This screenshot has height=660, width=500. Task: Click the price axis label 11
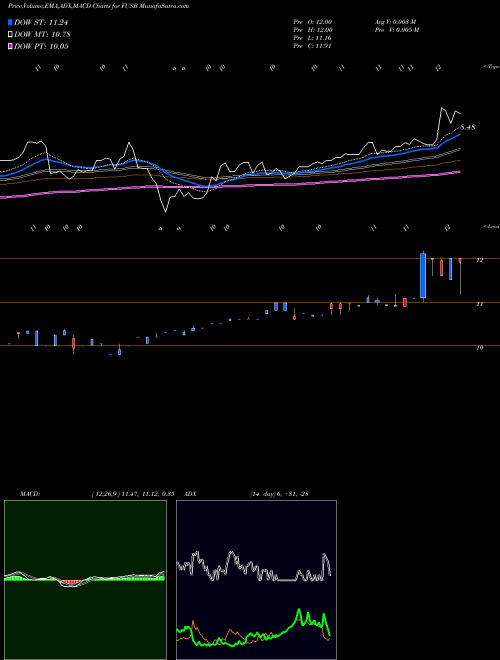479,304
